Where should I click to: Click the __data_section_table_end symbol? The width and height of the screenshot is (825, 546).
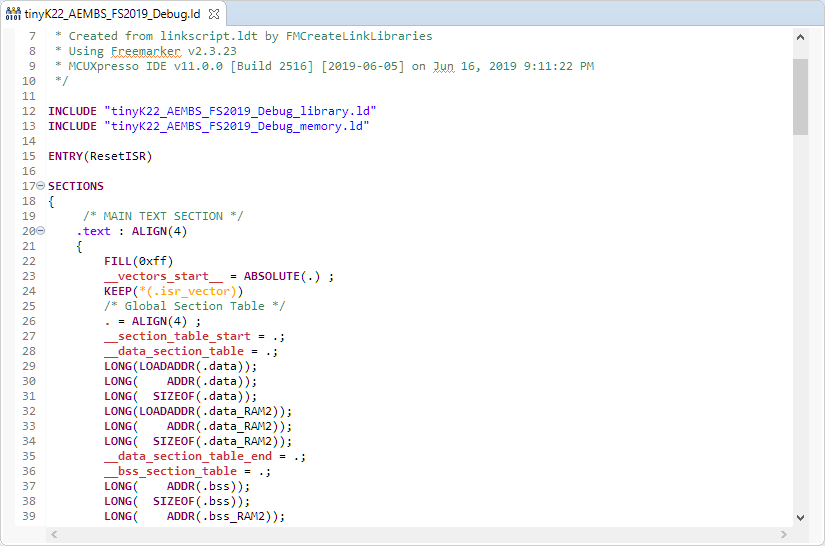tap(188, 456)
